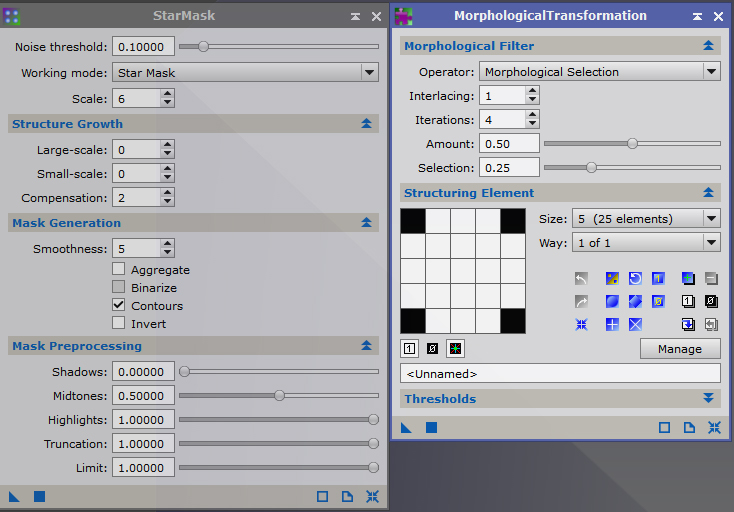
Task: Click the gray back-arrow stack icon
Action: (711, 325)
